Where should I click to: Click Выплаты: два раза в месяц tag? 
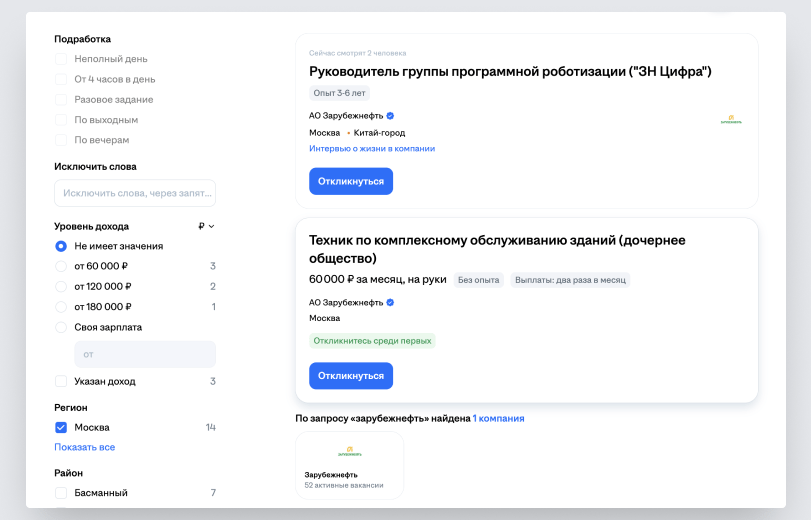pos(570,280)
